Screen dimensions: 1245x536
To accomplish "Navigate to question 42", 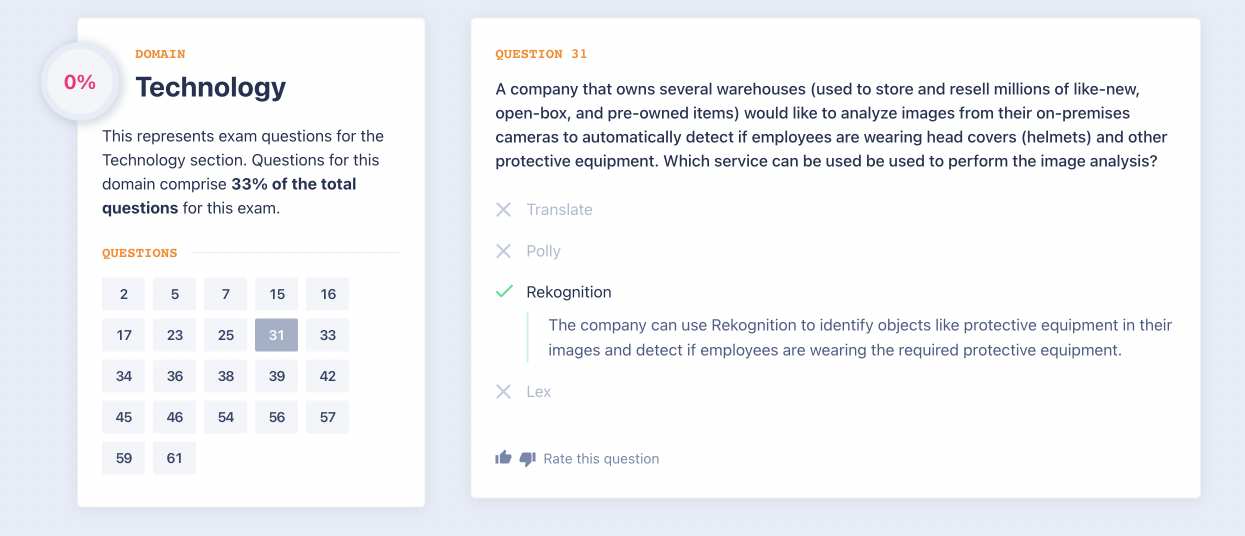I will [x=328, y=376].
